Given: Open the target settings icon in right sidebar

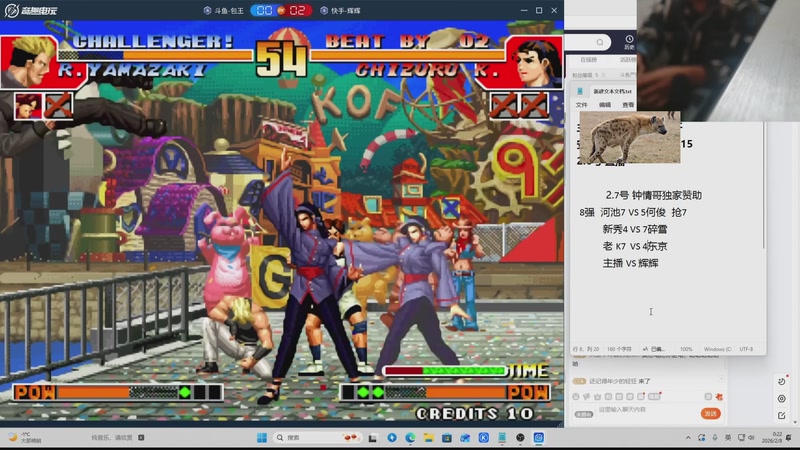Looking at the screenshot, I should (x=782, y=398).
